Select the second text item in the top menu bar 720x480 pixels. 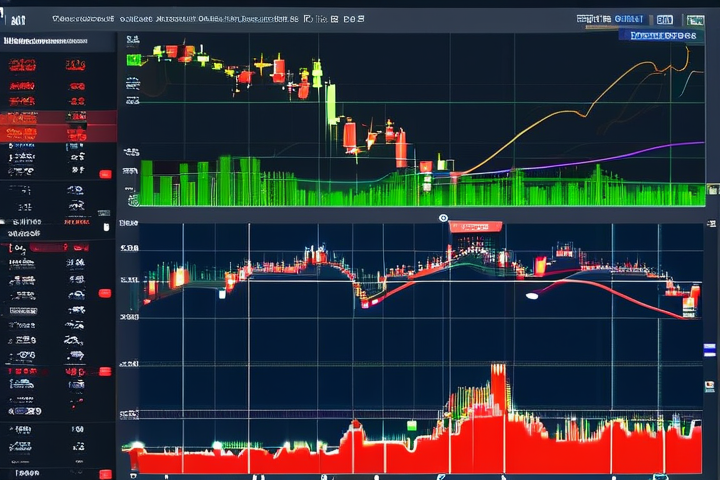click(x=150, y=18)
